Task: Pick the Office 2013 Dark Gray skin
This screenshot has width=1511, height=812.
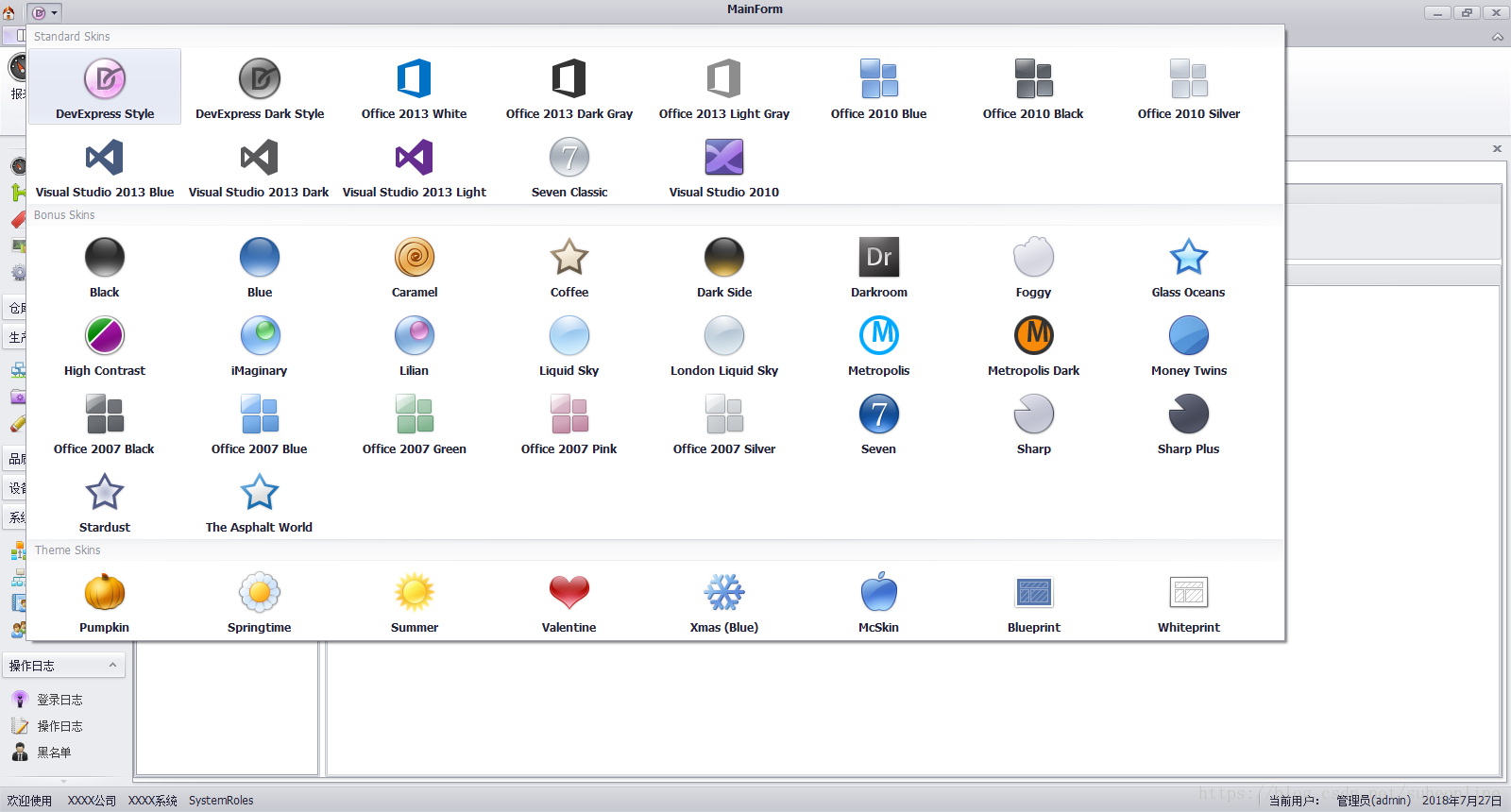Action: 569,87
